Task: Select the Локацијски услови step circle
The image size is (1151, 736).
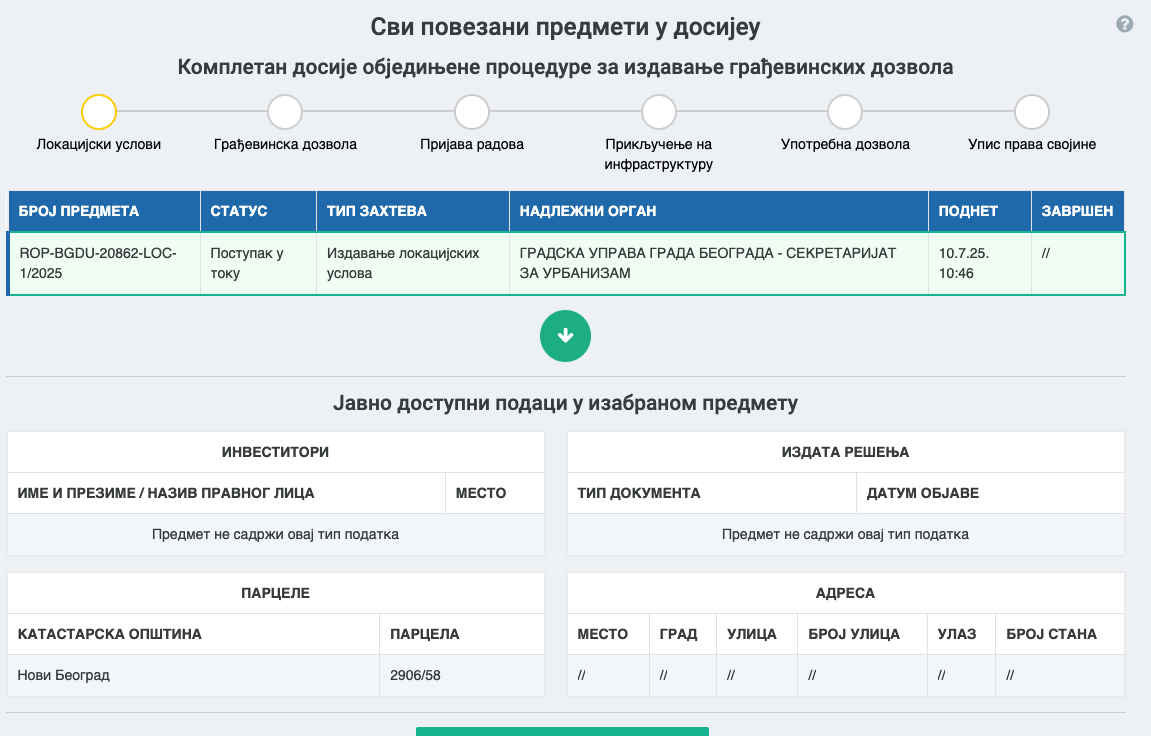Action: (99, 112)
